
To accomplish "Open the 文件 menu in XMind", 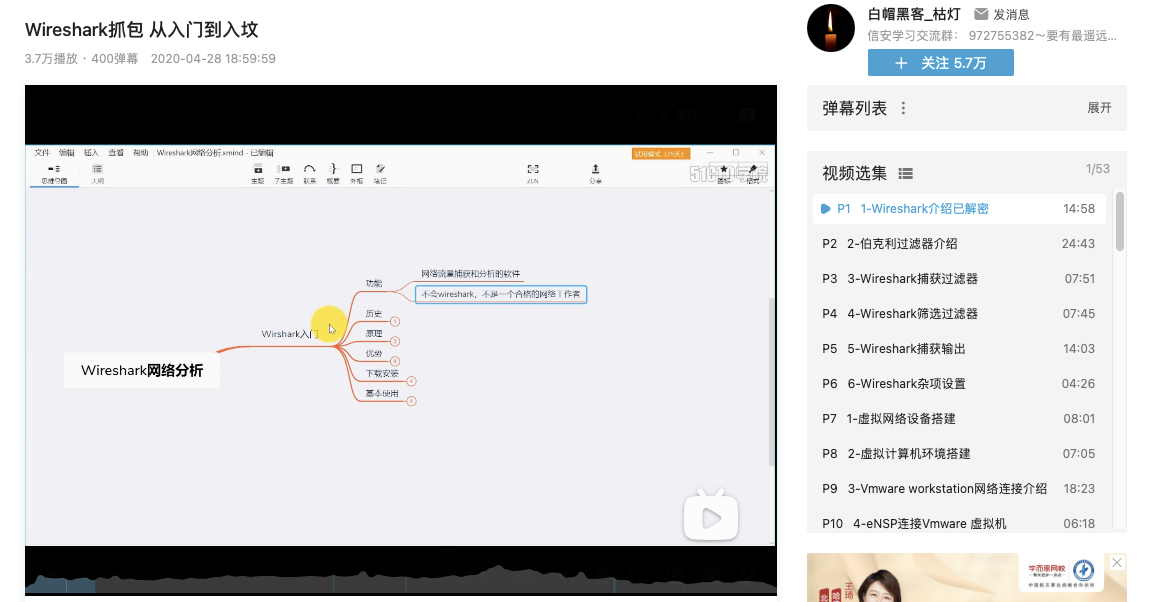I will pyautogui.click(x=42, y=152).
